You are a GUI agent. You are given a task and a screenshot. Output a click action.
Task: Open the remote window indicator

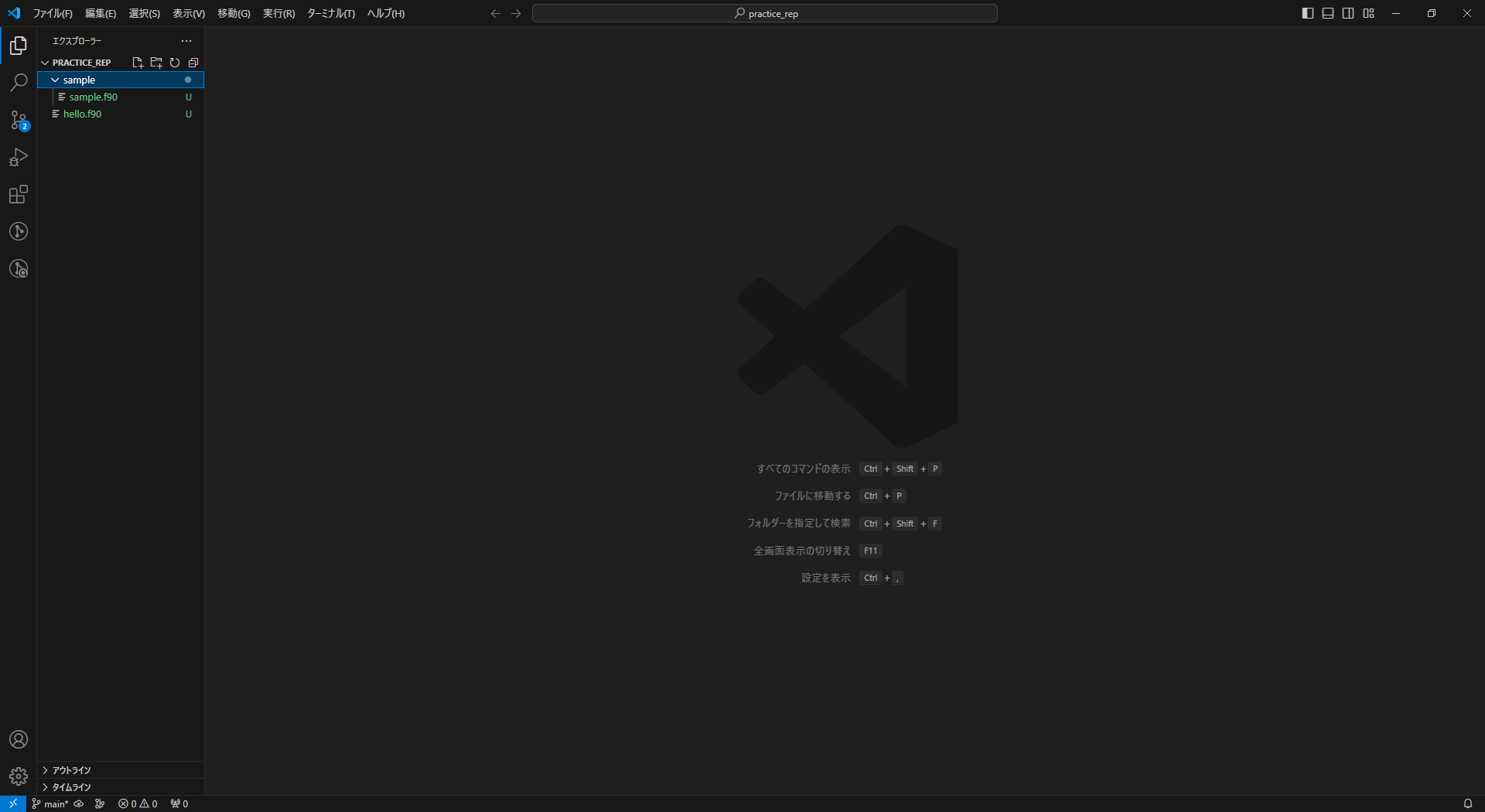tap(13, 803)
